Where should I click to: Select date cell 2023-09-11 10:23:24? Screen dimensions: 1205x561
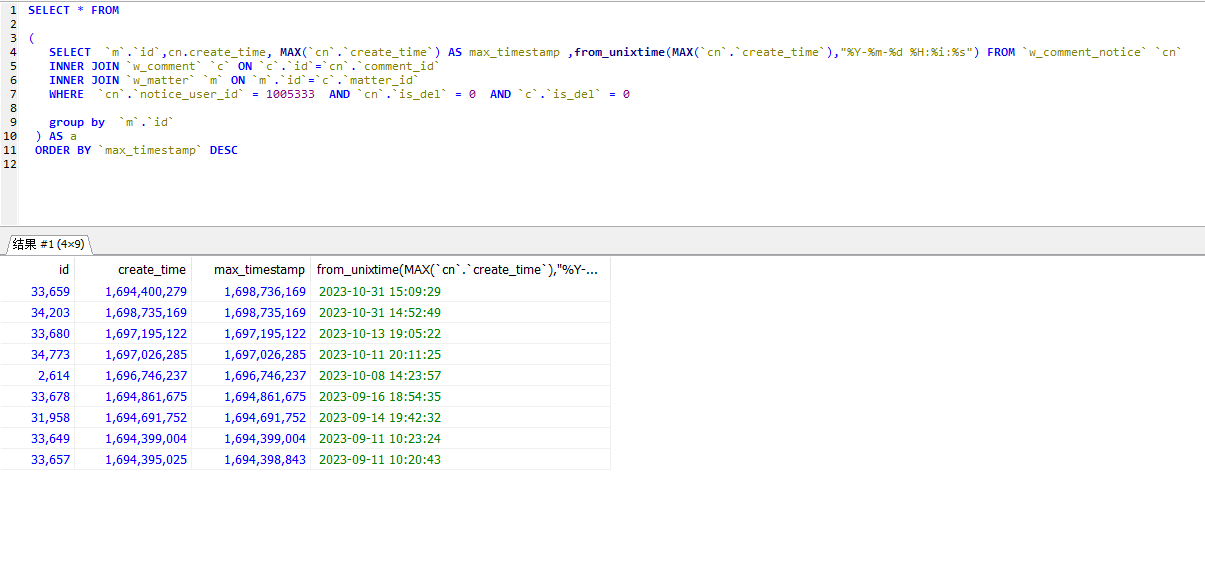pyautogui.click(x=380, y=439)
